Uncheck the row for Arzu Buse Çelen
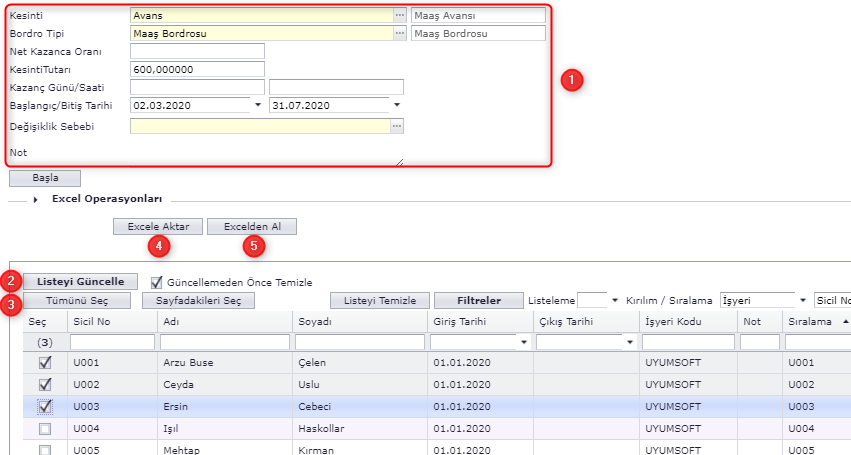The image size is (851, 455). click(42, 362)
